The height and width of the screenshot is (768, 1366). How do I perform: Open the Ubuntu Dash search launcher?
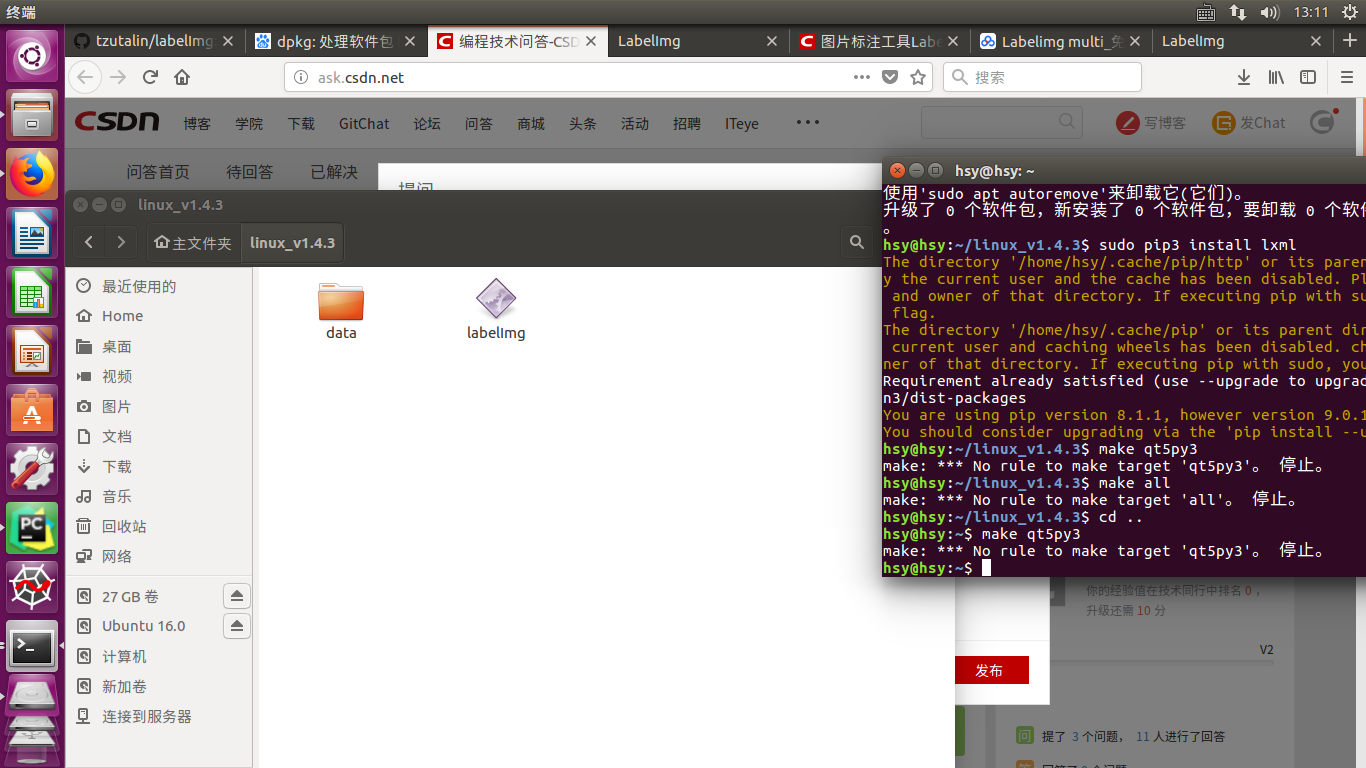tap(32, 57)
